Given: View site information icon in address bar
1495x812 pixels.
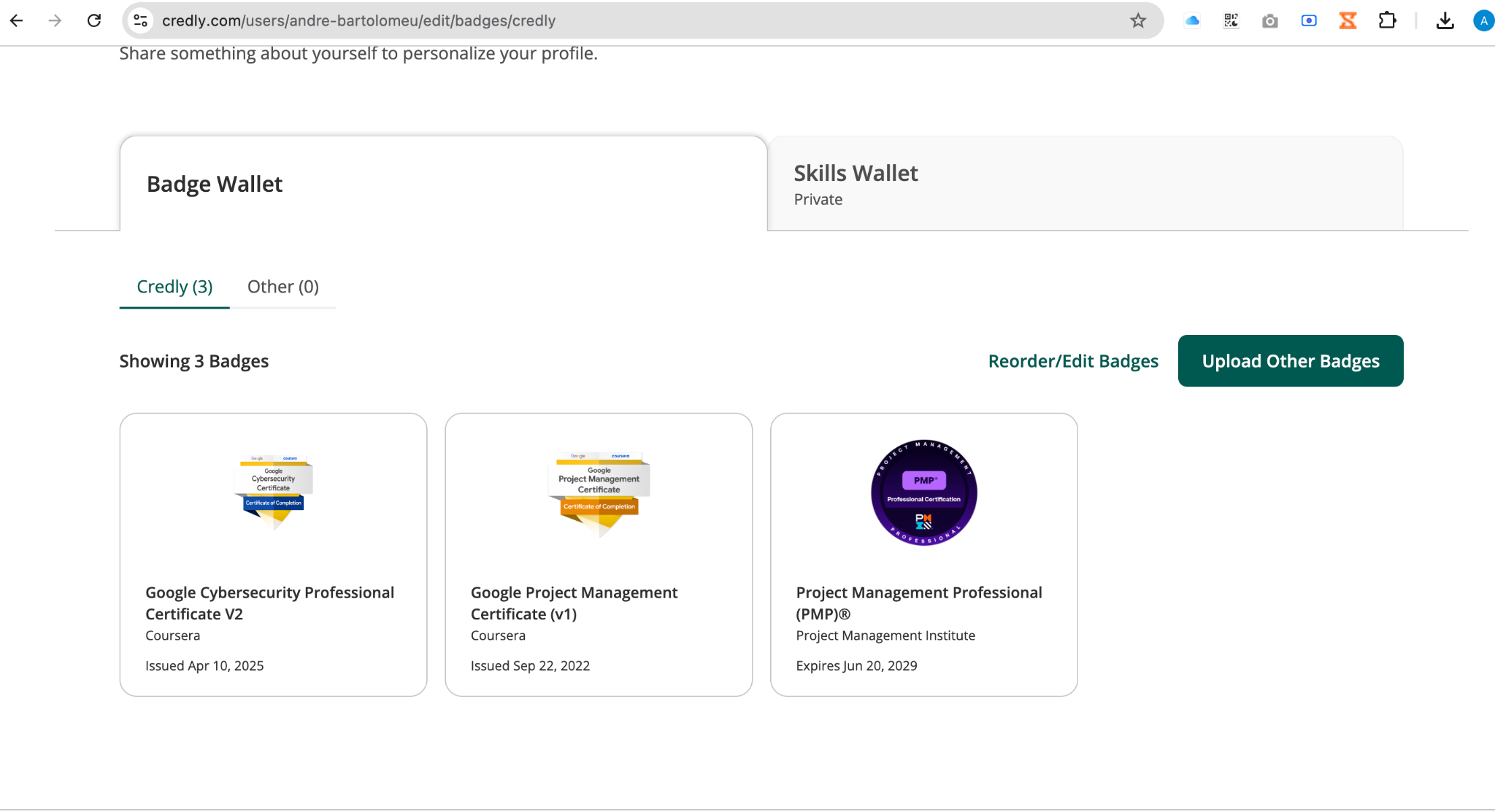Looking at the screenshot, I should coord(140,20).
